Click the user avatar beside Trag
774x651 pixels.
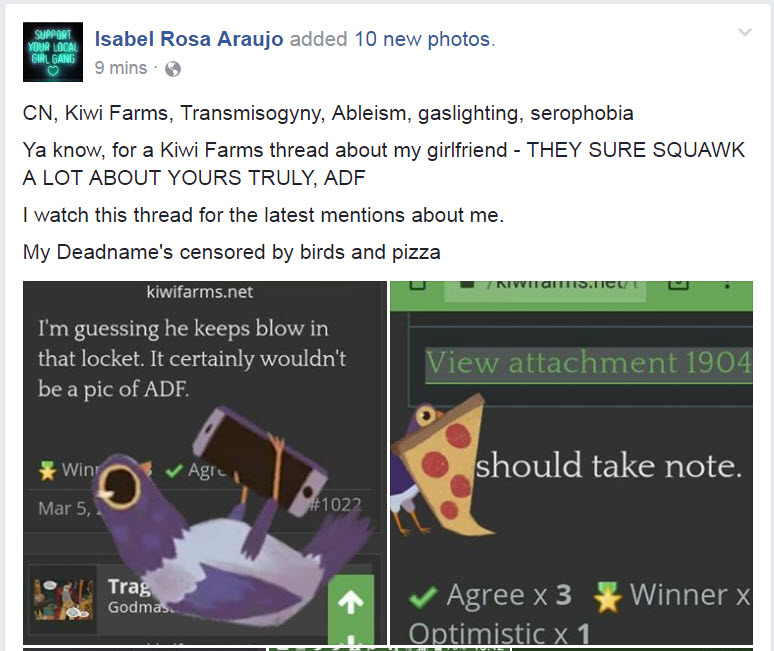click(x=63, y=600)
